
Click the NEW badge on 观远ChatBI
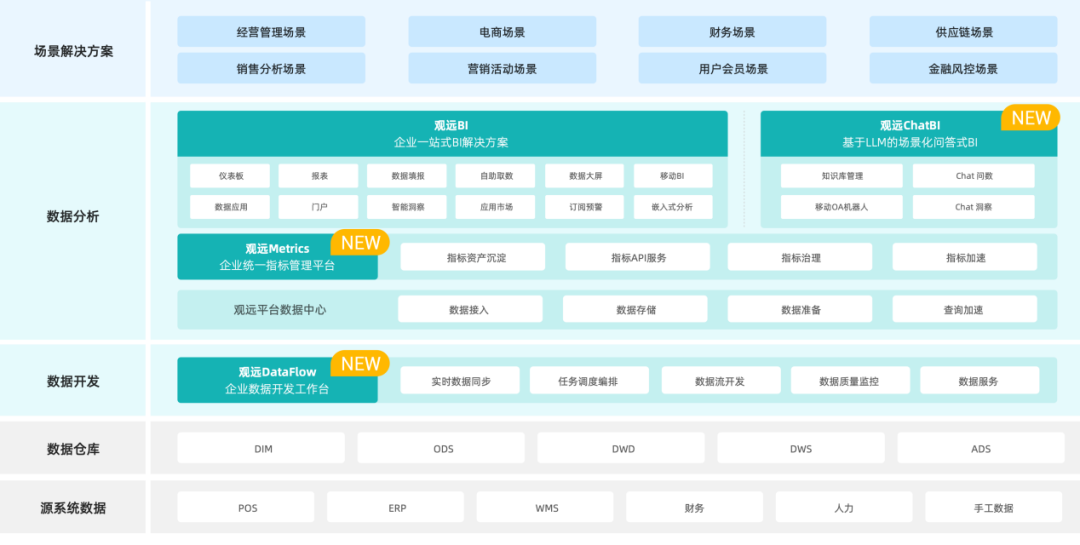(x=1030, y=118)
